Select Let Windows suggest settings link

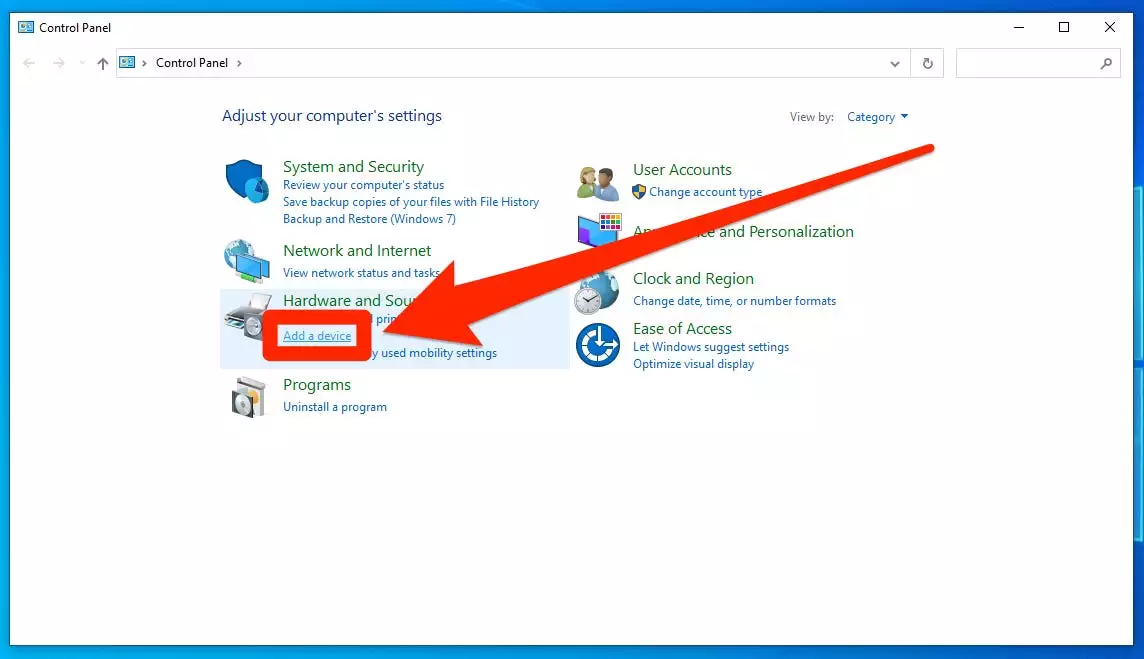click(710, 347)
